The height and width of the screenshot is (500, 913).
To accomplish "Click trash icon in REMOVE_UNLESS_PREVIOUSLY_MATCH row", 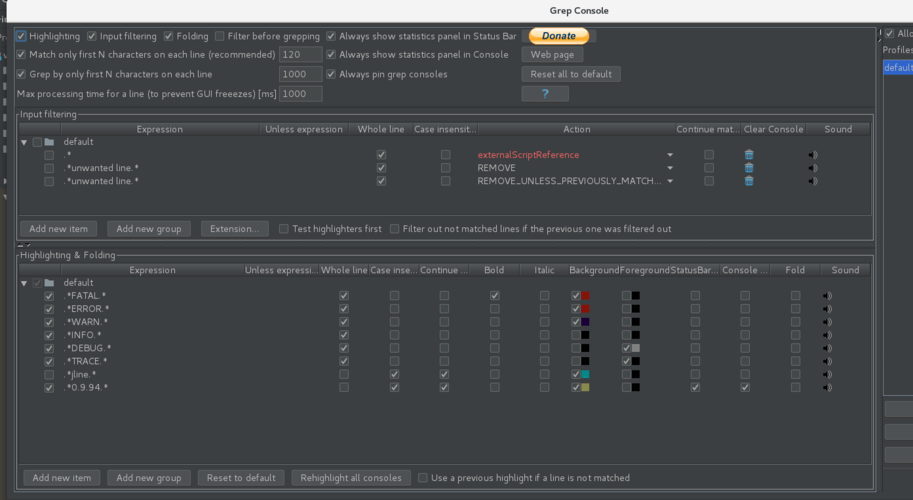I will coord(749,181).
